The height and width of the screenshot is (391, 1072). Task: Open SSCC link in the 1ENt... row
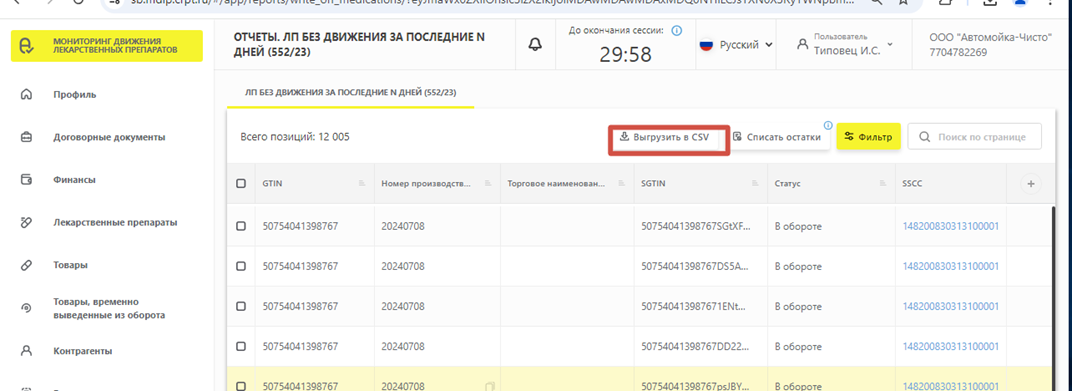951,306
